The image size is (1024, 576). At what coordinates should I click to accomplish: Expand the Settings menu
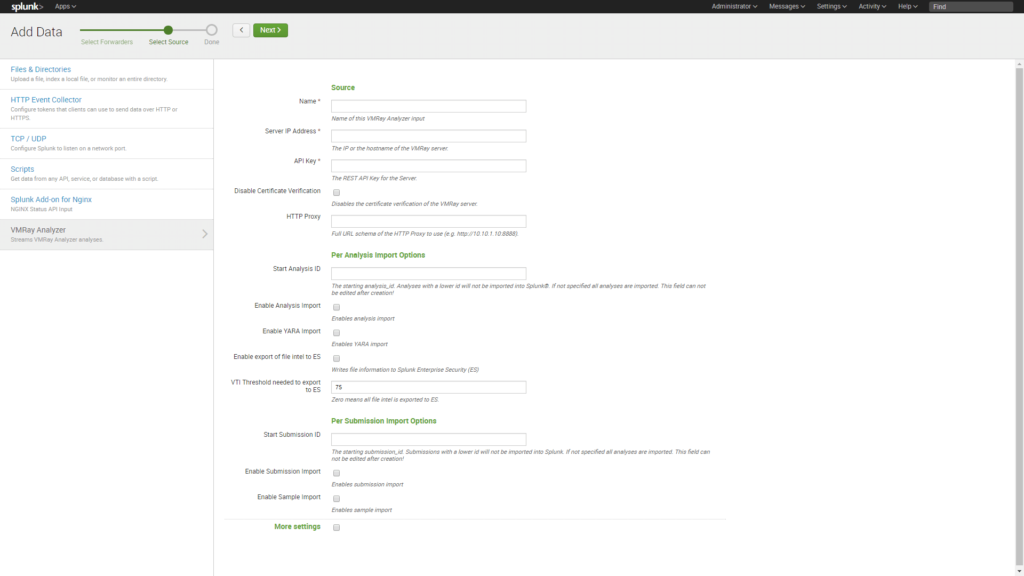831,7
